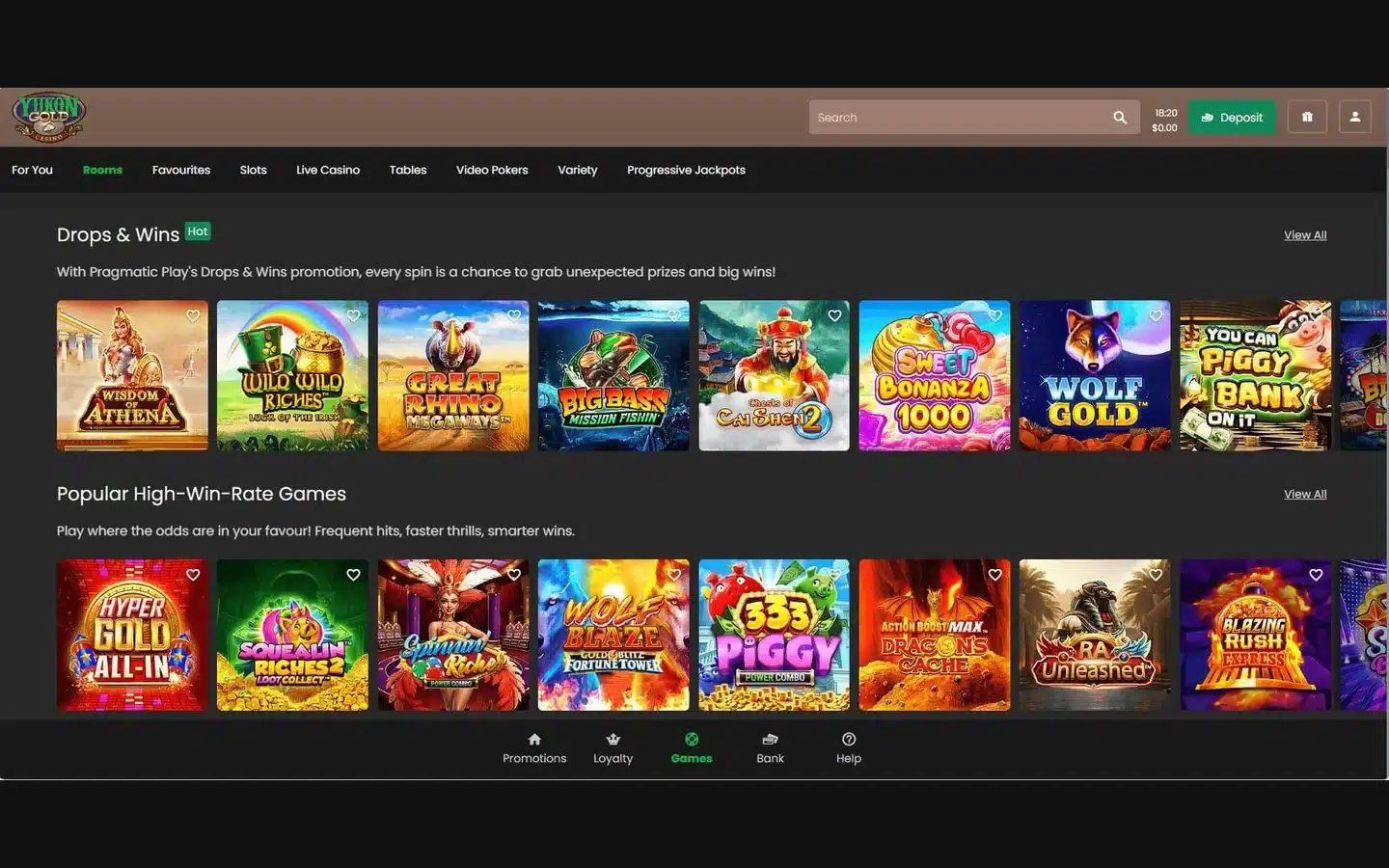Open the Variety tab
Screen dimensions: 1389x868
coord(578,170)
